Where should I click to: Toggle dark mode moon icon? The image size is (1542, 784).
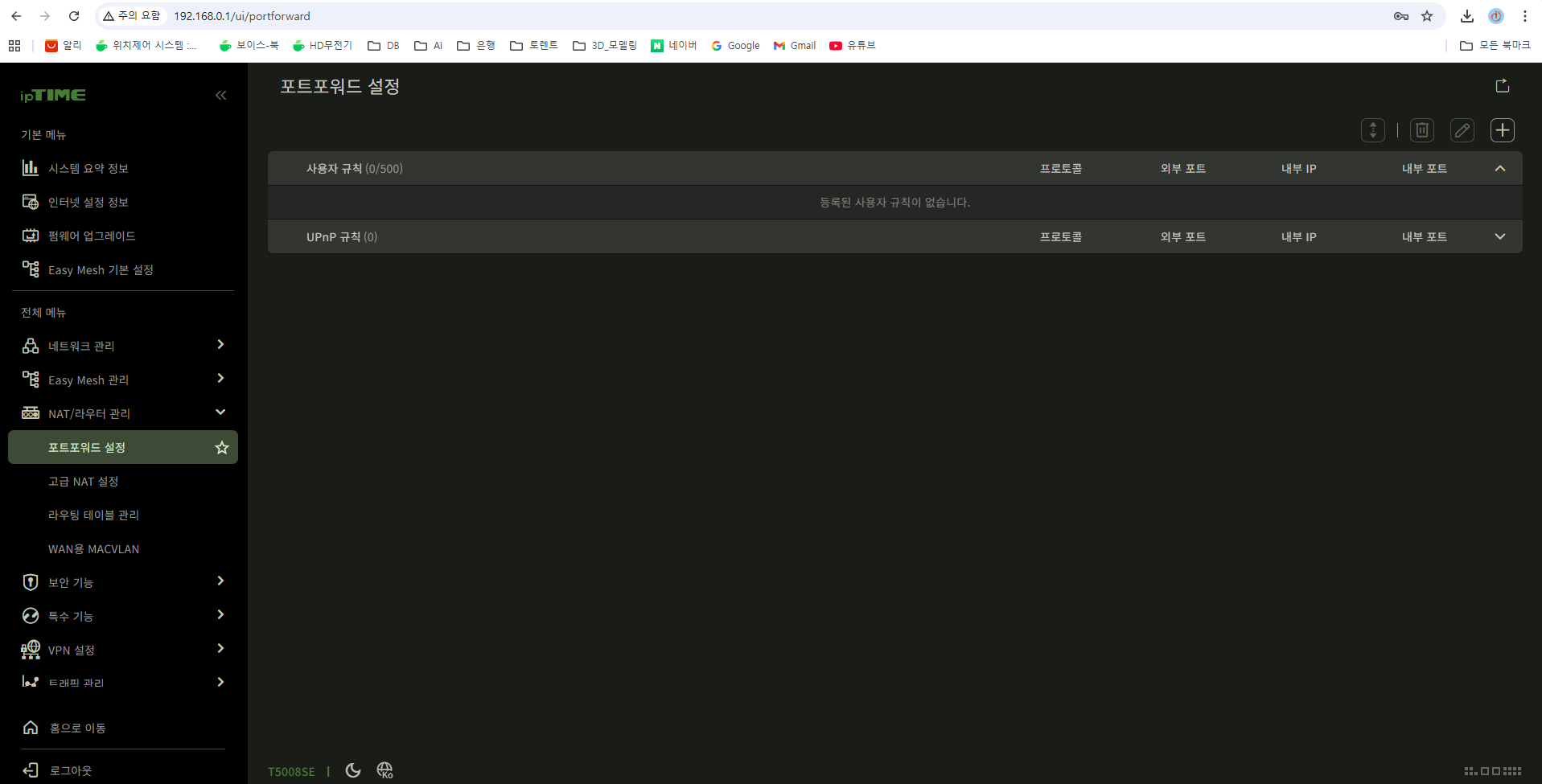tap(353, 770)
